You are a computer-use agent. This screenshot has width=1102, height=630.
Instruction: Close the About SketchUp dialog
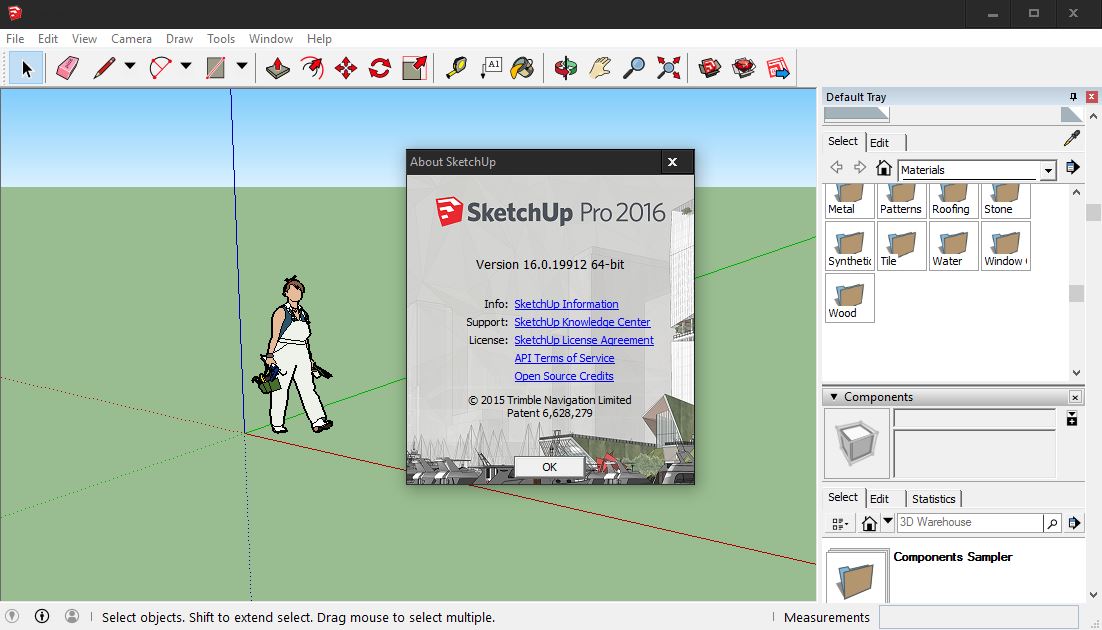pos(673,162)
